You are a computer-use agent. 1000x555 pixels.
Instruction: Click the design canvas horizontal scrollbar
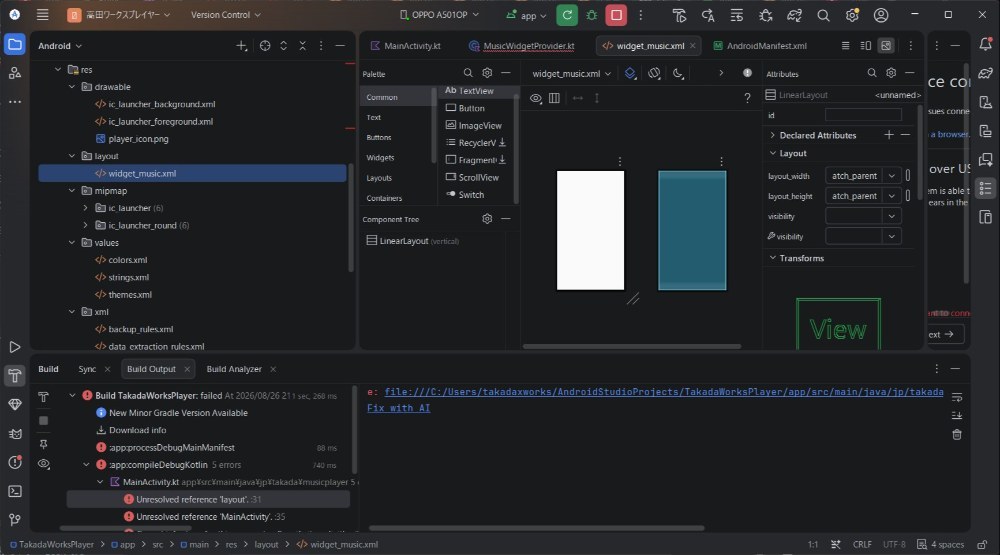[x=631, y=346]
